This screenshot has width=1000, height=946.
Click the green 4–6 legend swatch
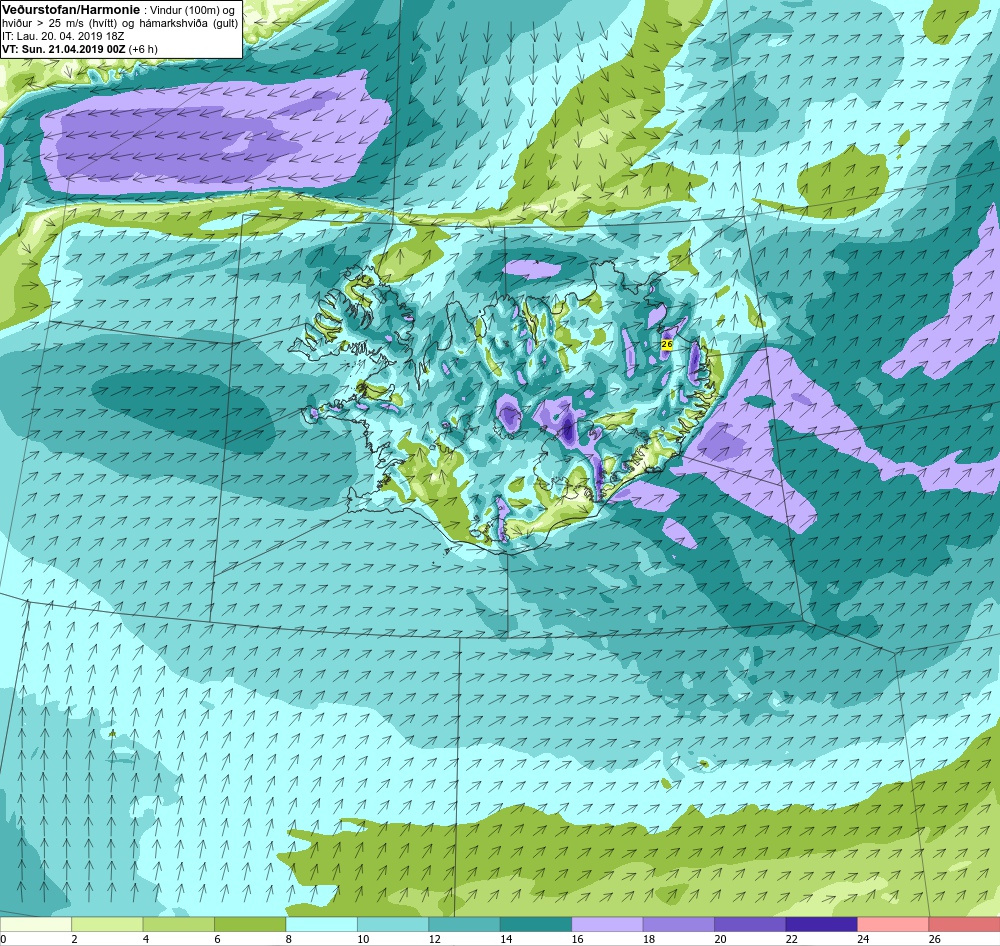[x=179, y=924]
